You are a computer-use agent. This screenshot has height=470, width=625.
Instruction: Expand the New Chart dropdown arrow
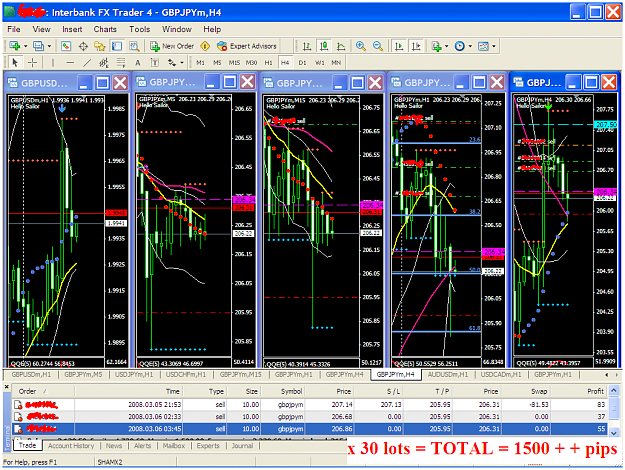26,46
